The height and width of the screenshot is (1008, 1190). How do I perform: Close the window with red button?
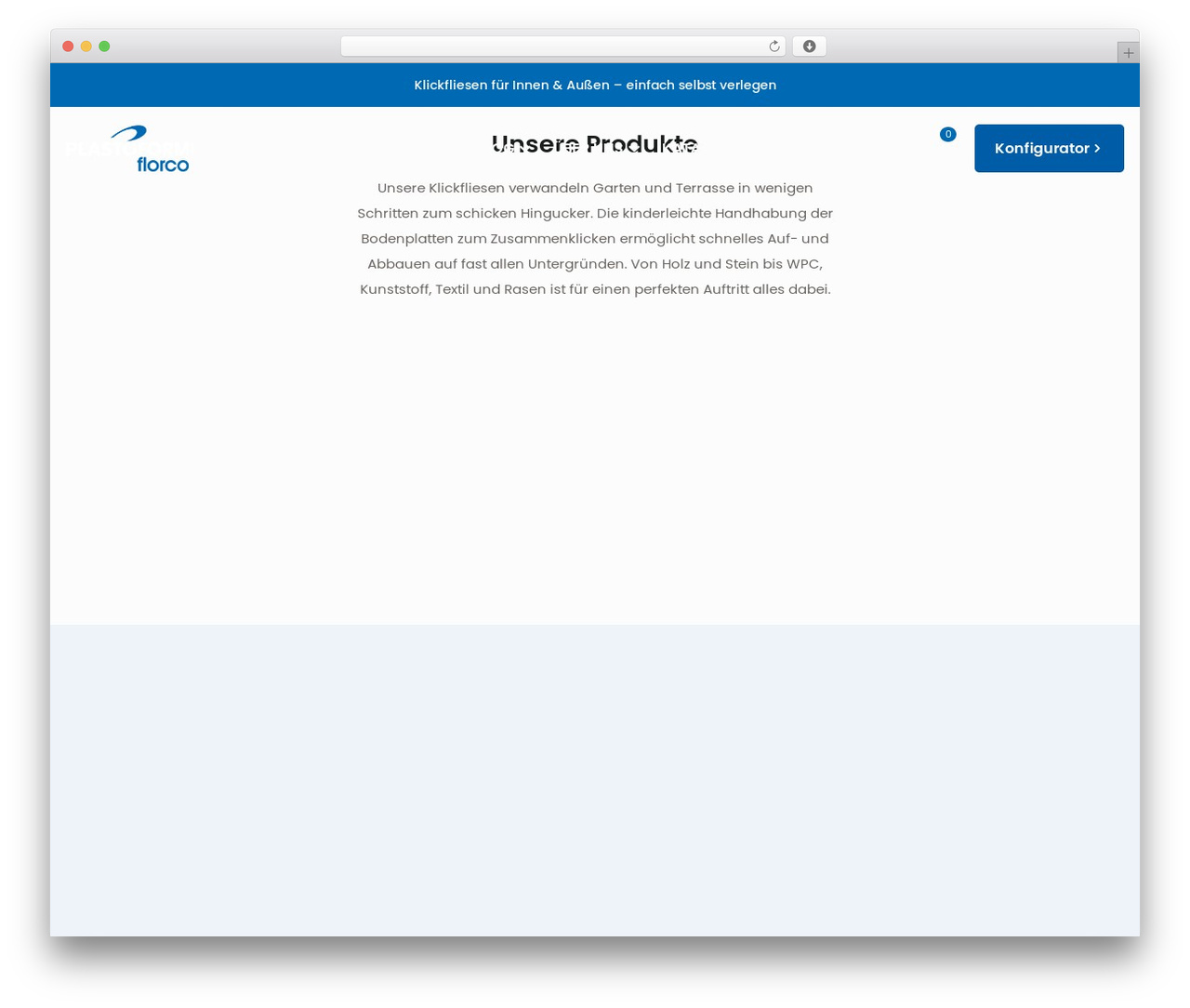(68, 46)
